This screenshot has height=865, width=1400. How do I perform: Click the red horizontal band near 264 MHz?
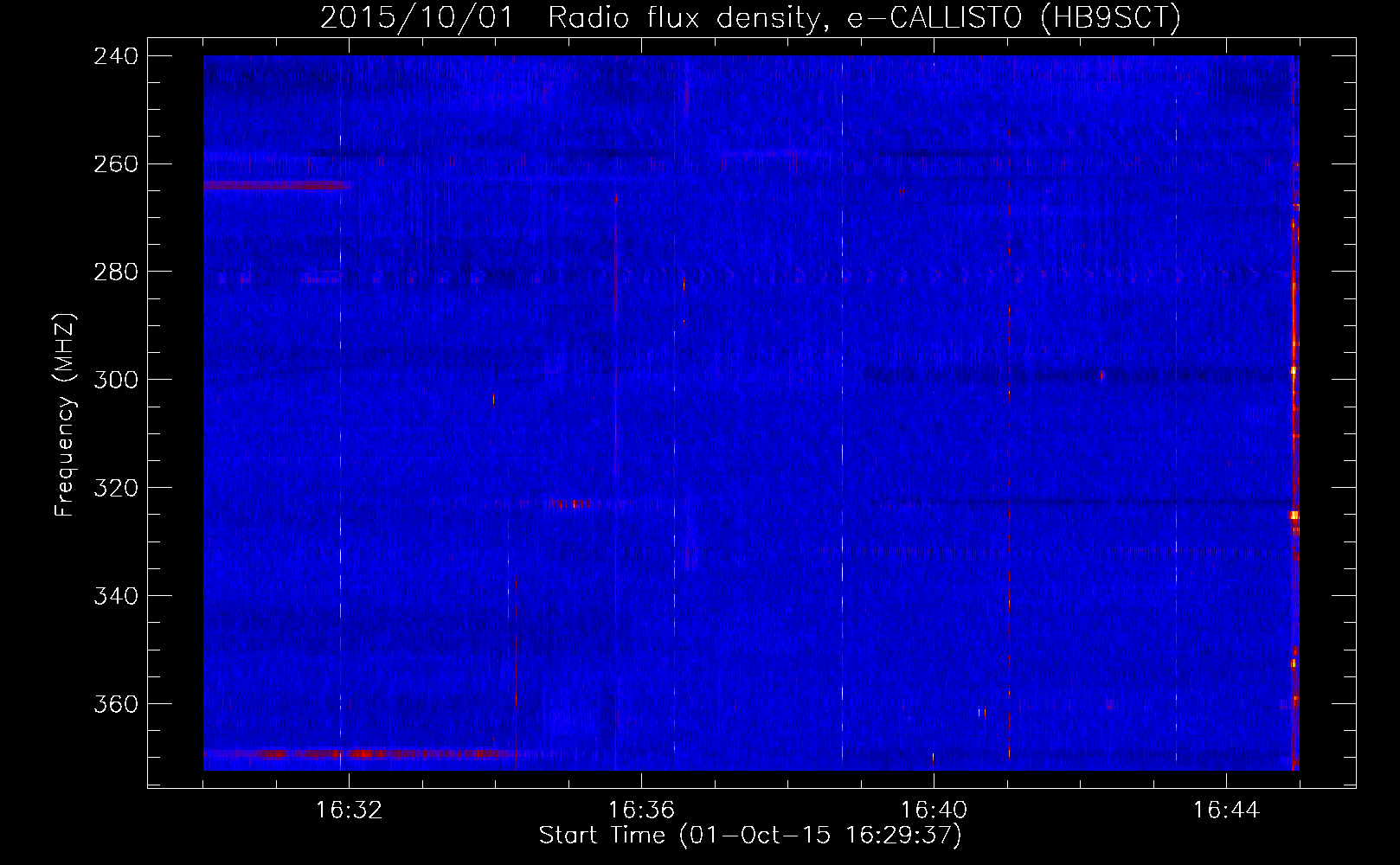click(277, 185)
